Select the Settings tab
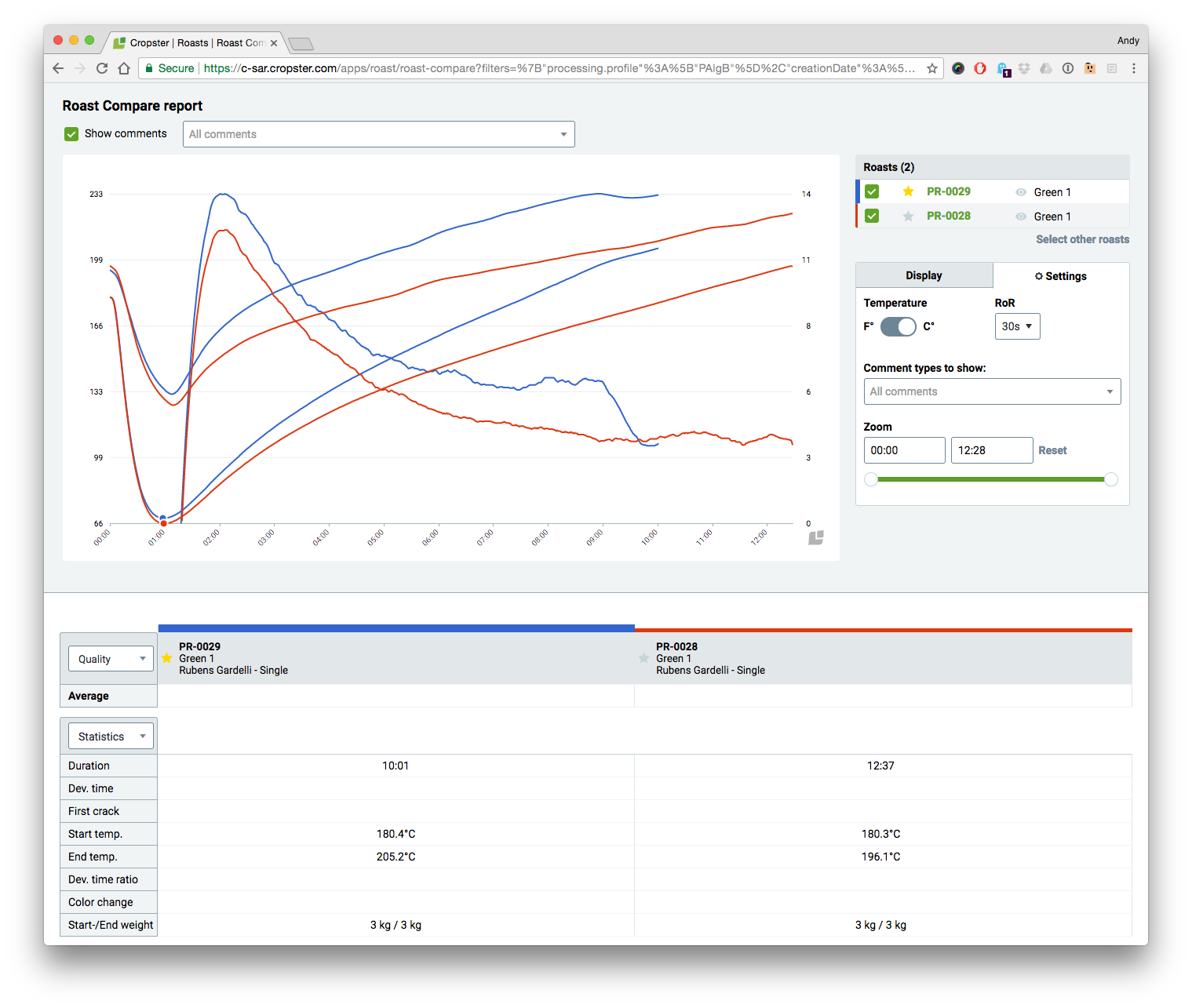The height and width of the screenshot is (1008, 1192). click(x=1060, y=276)
